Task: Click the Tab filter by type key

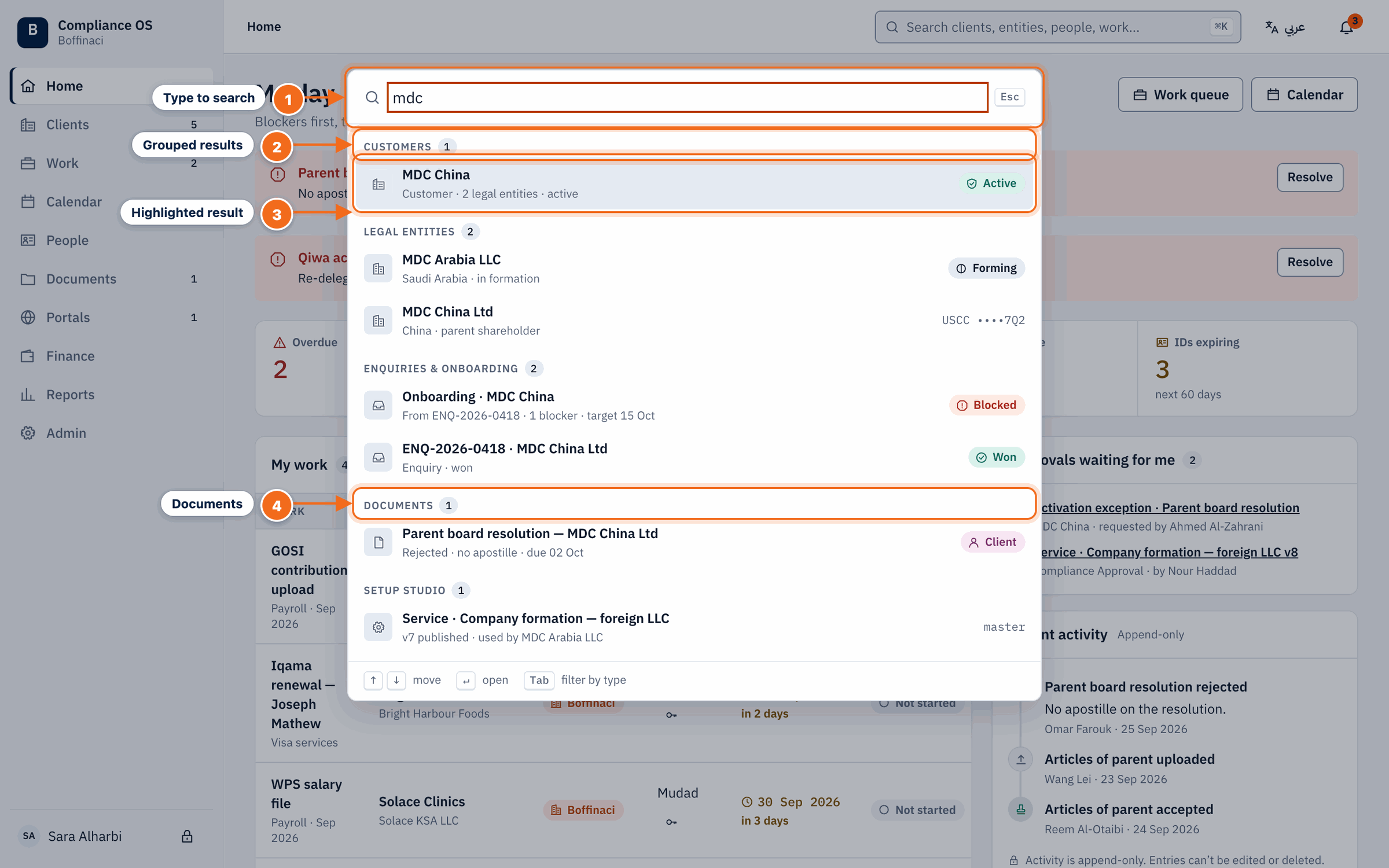Action: (539, 680)
